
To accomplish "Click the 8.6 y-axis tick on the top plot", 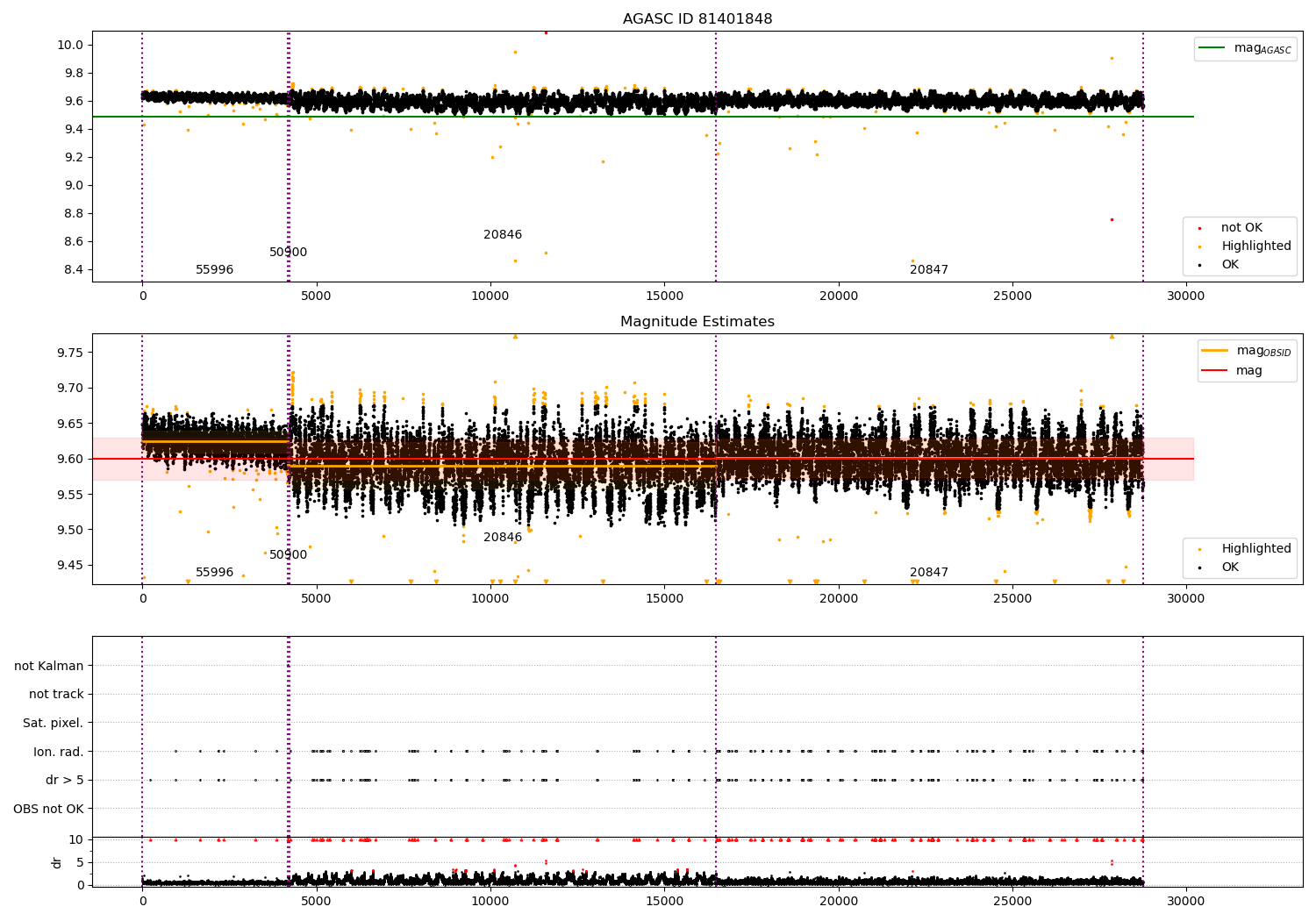I will (x=75, y=241).
